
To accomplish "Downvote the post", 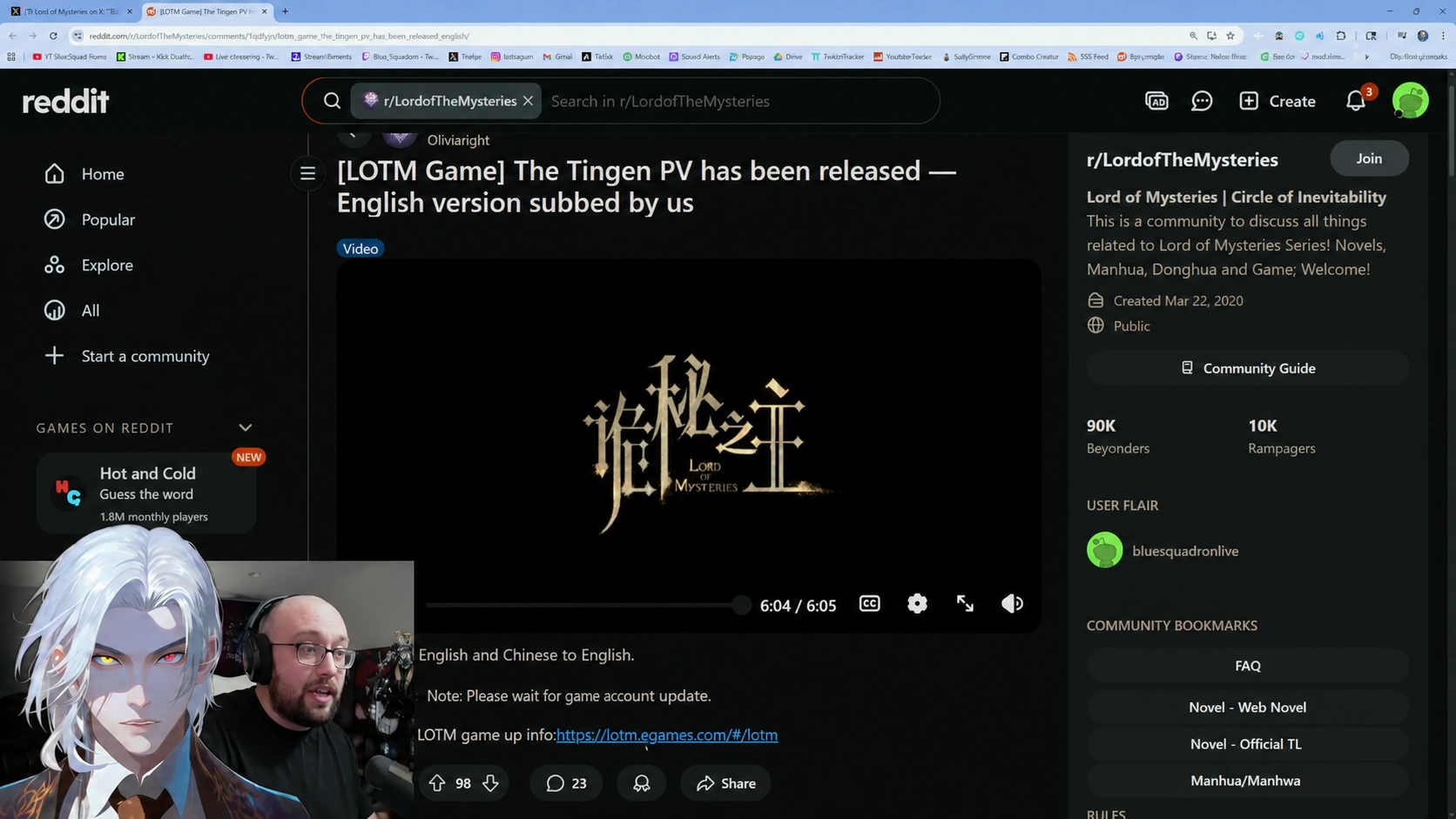I will [490, 783].
